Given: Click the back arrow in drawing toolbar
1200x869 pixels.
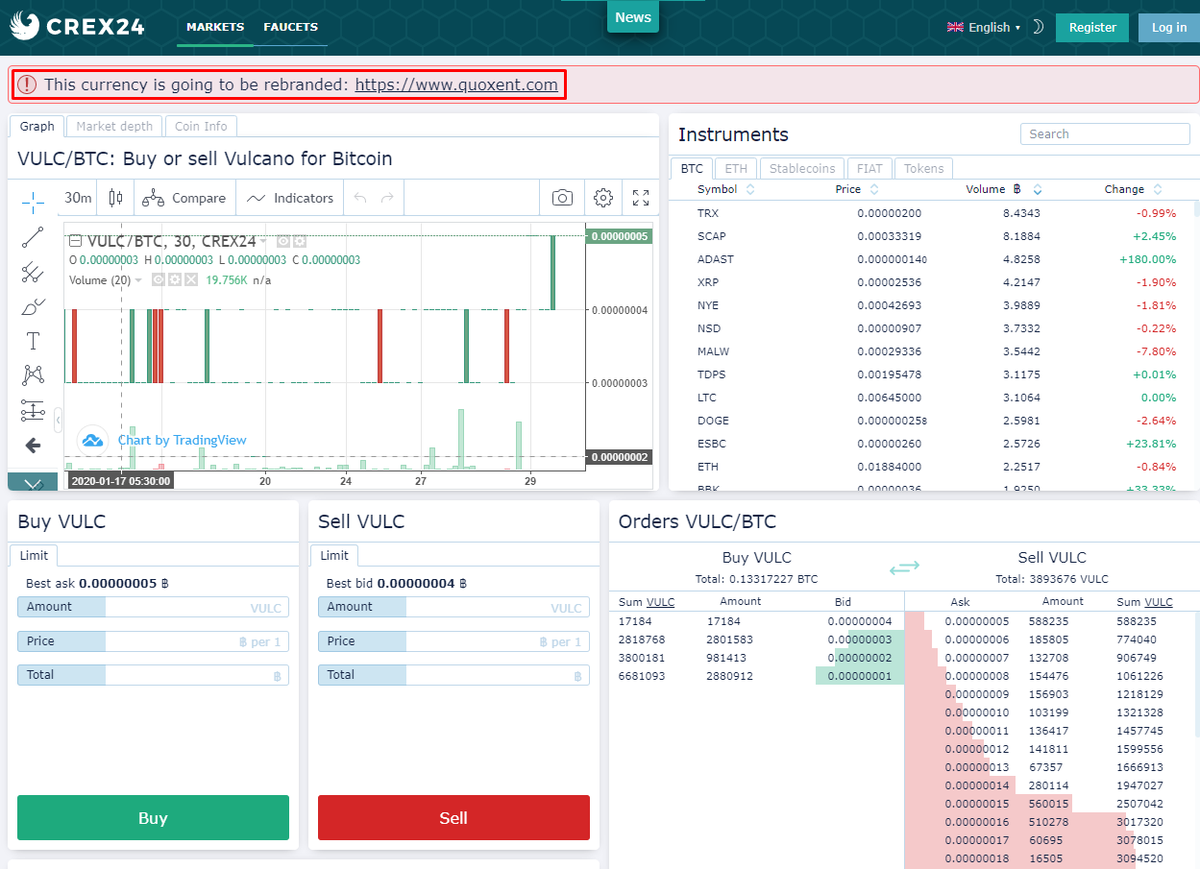Looking at the screenshot, I should coord(33,445).
